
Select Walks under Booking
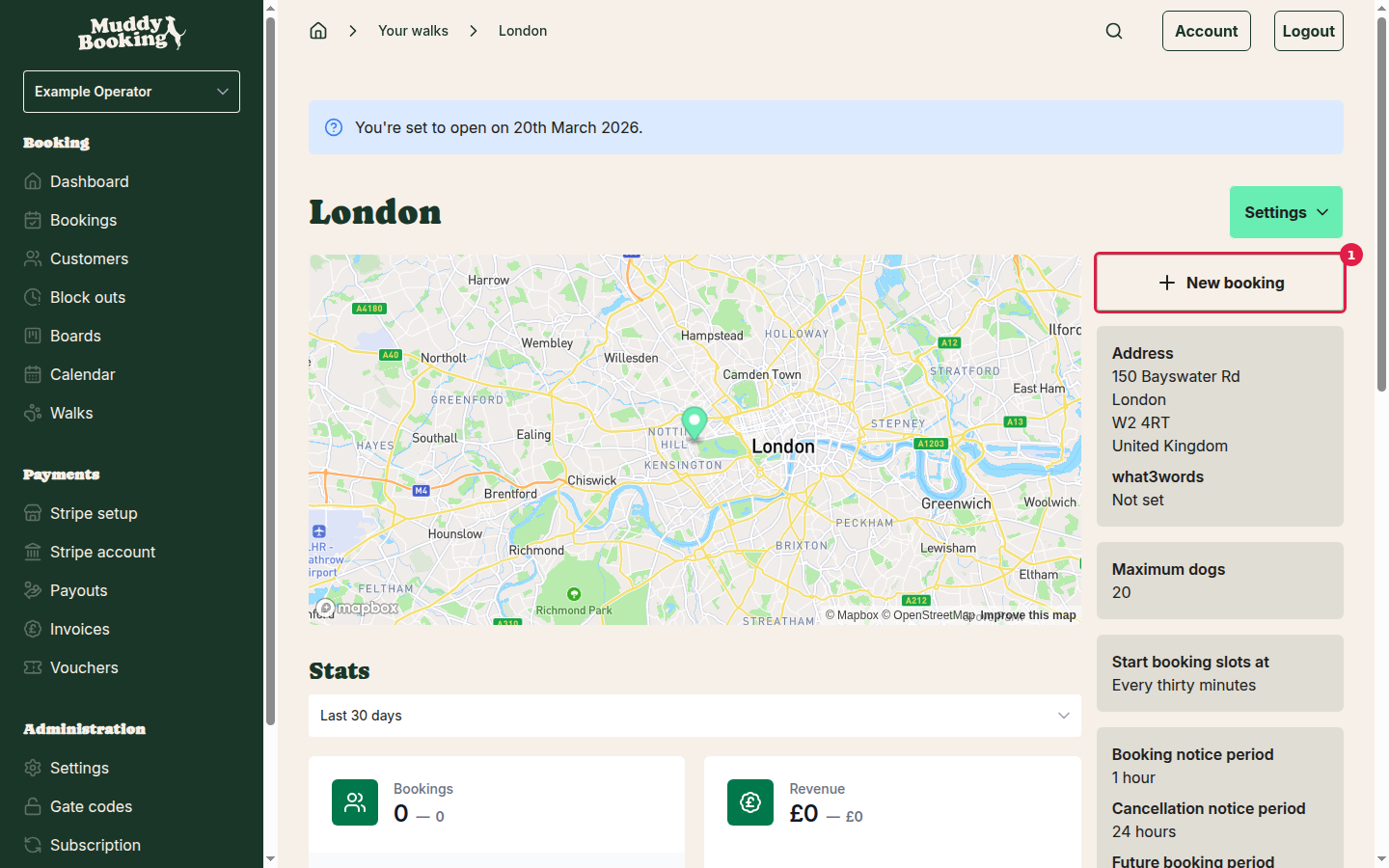point(69,413)
